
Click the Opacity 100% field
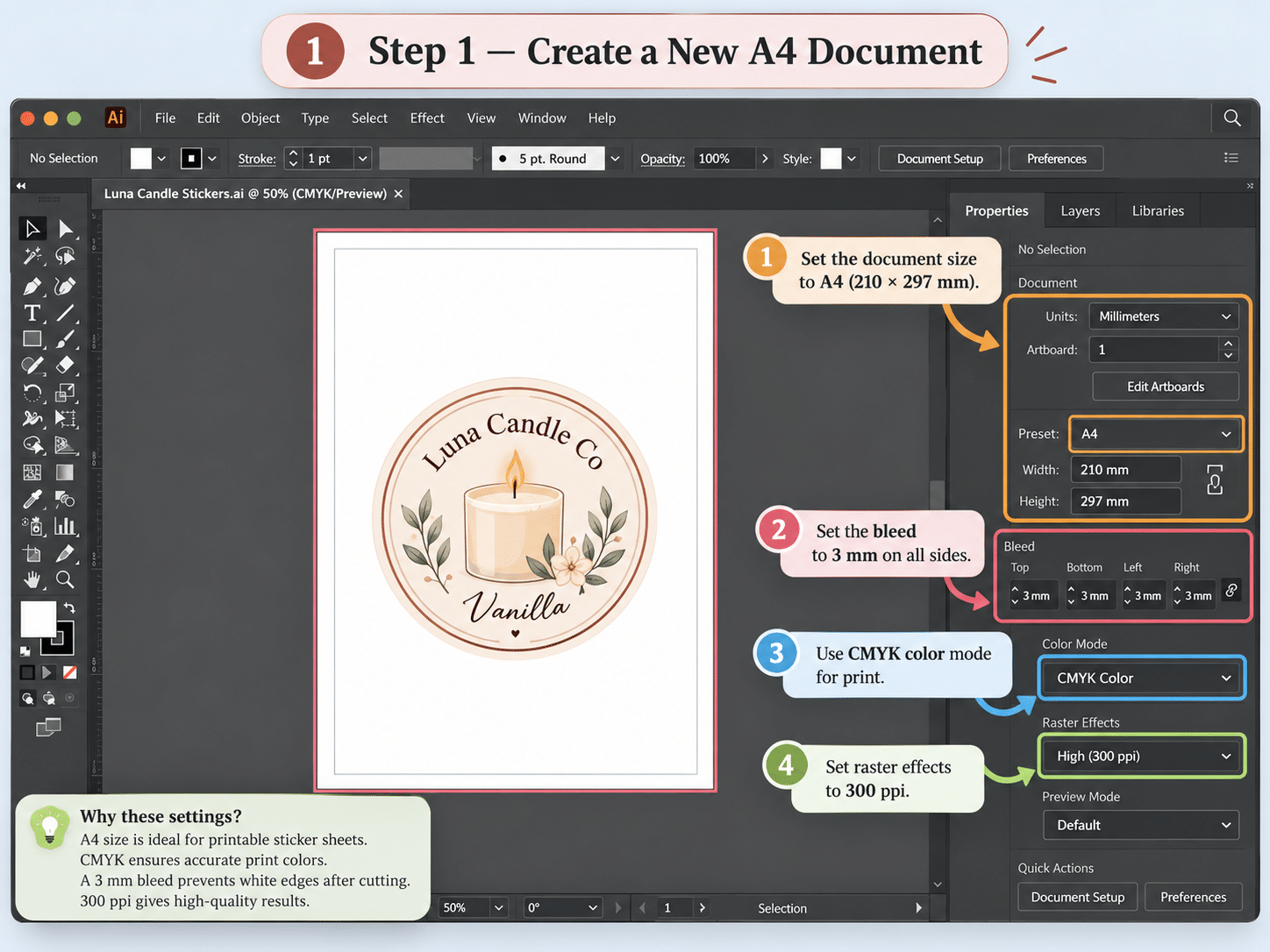click(x=724, y=159)
